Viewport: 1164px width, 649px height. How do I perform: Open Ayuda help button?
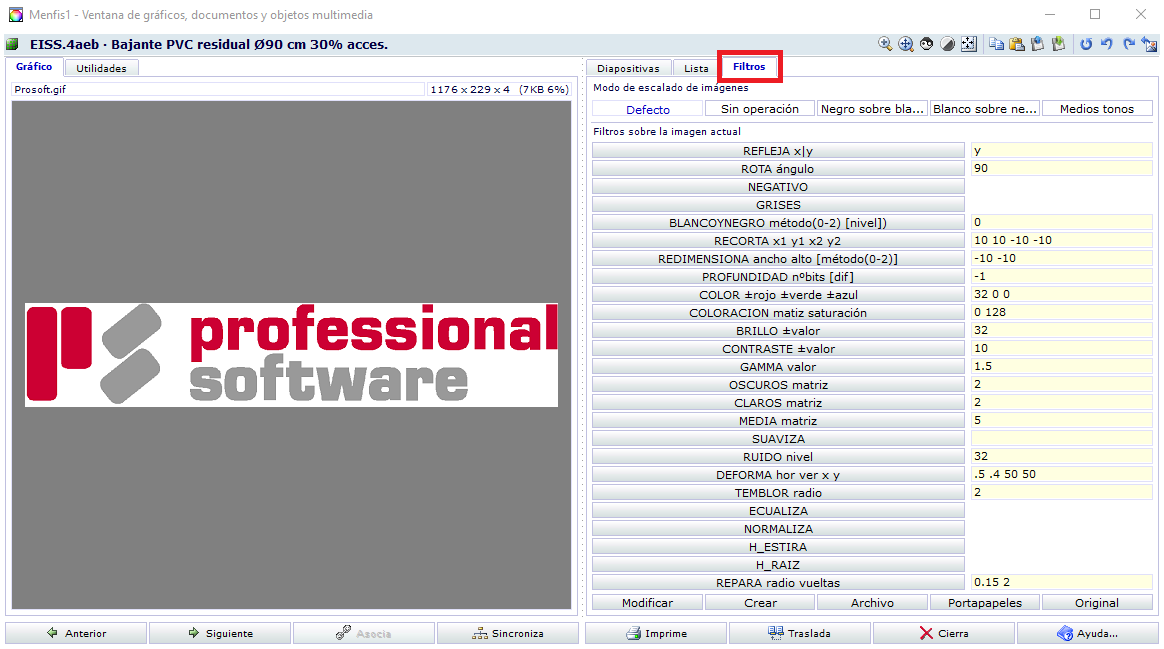tap(1088, 633)
